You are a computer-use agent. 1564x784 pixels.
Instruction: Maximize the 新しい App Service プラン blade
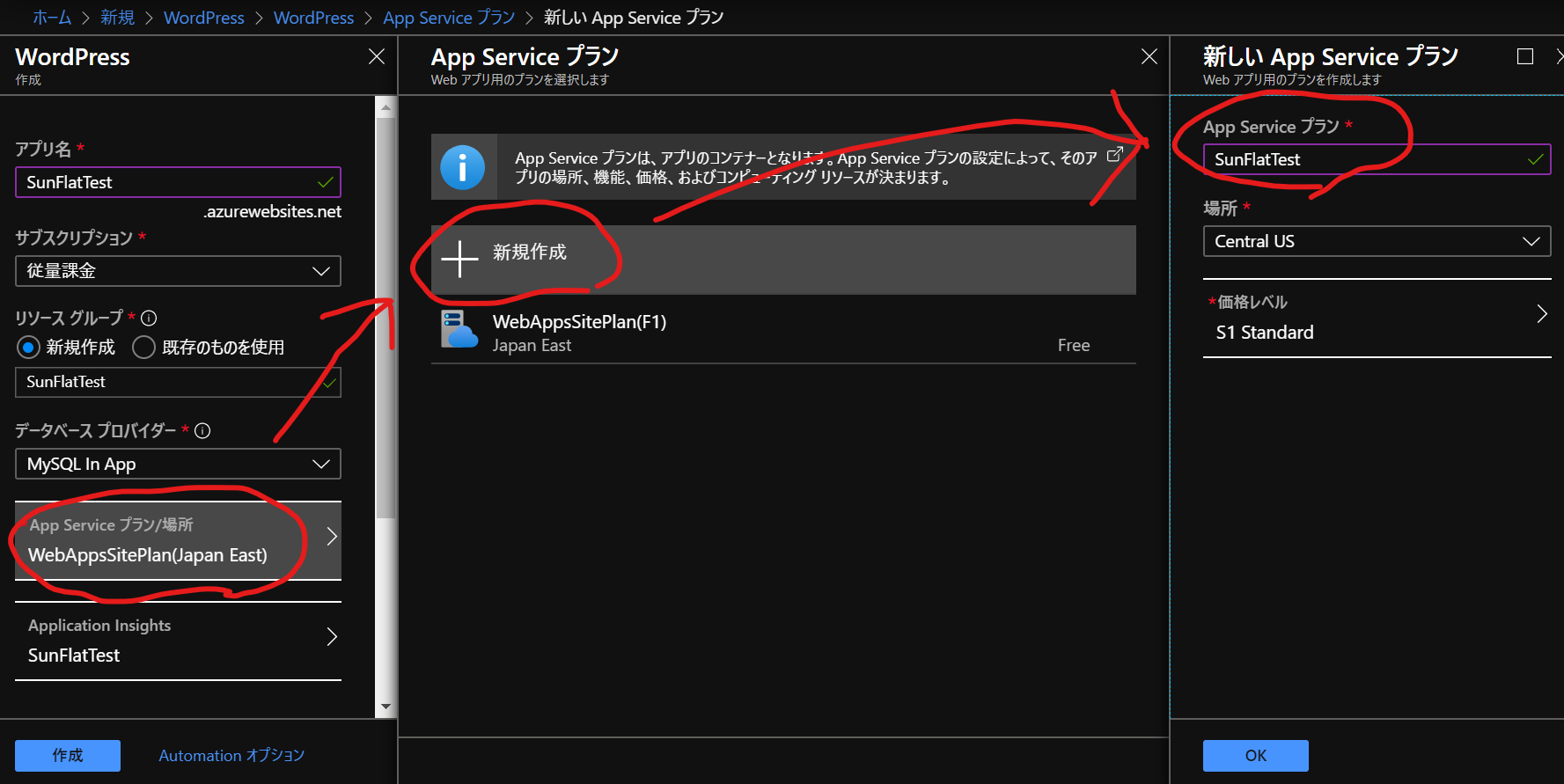click(x=1525, y=56)
